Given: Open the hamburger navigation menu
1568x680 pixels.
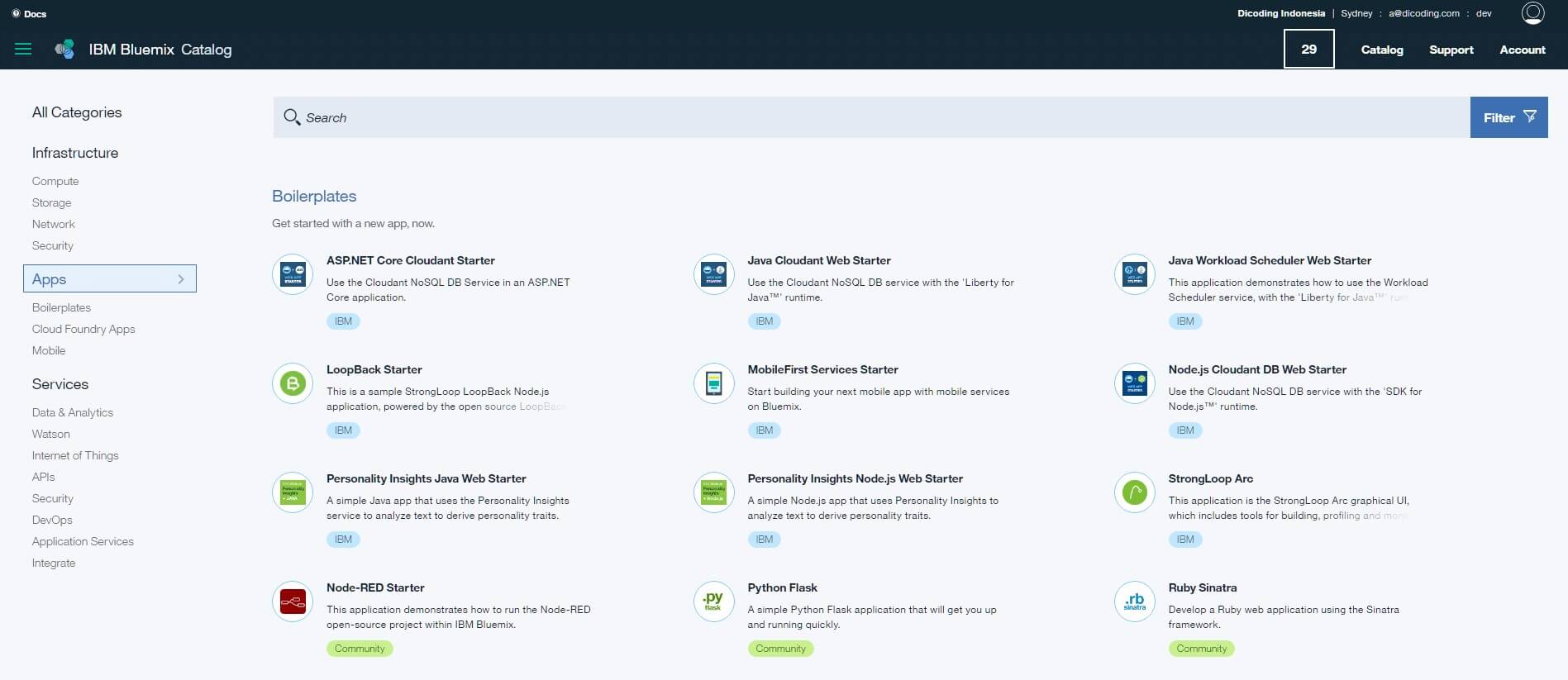Looking at the screenshot, I should pos(23,49).
